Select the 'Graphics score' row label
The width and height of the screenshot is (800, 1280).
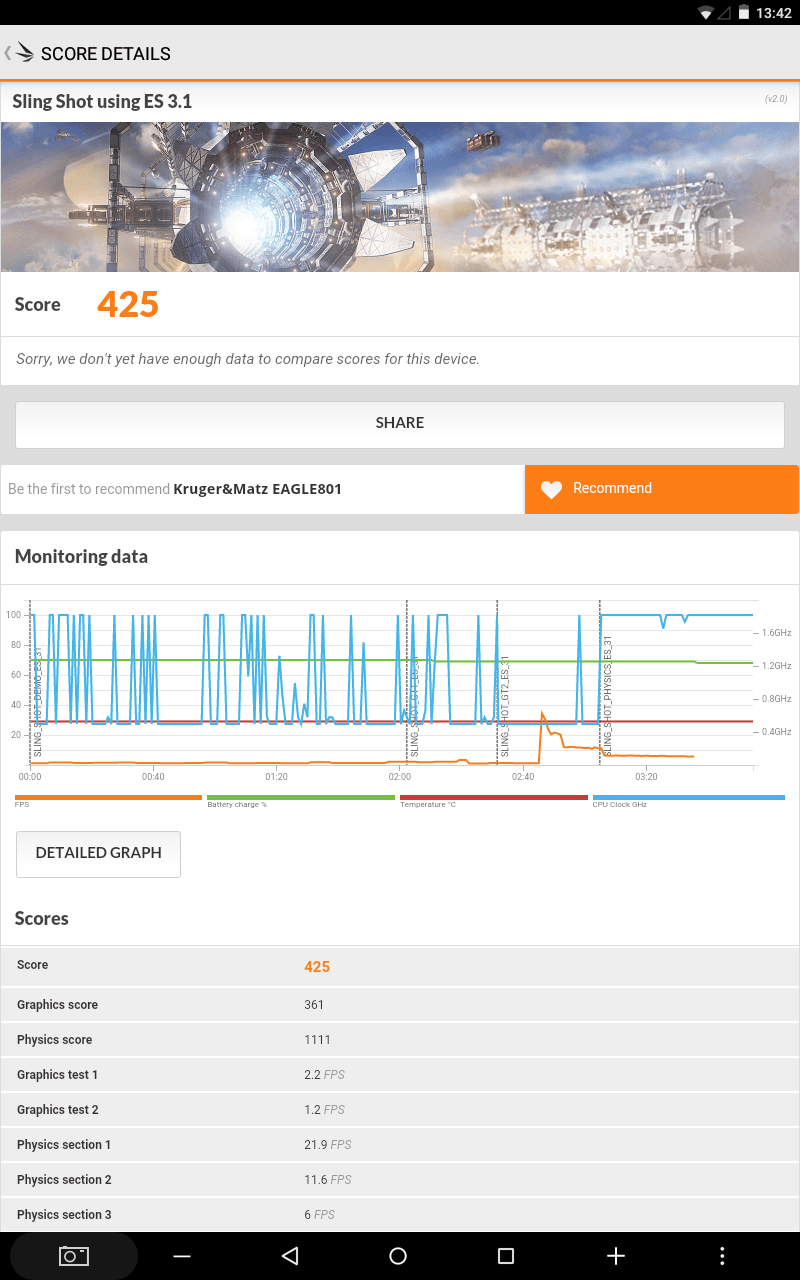(x=57, y=1005)
